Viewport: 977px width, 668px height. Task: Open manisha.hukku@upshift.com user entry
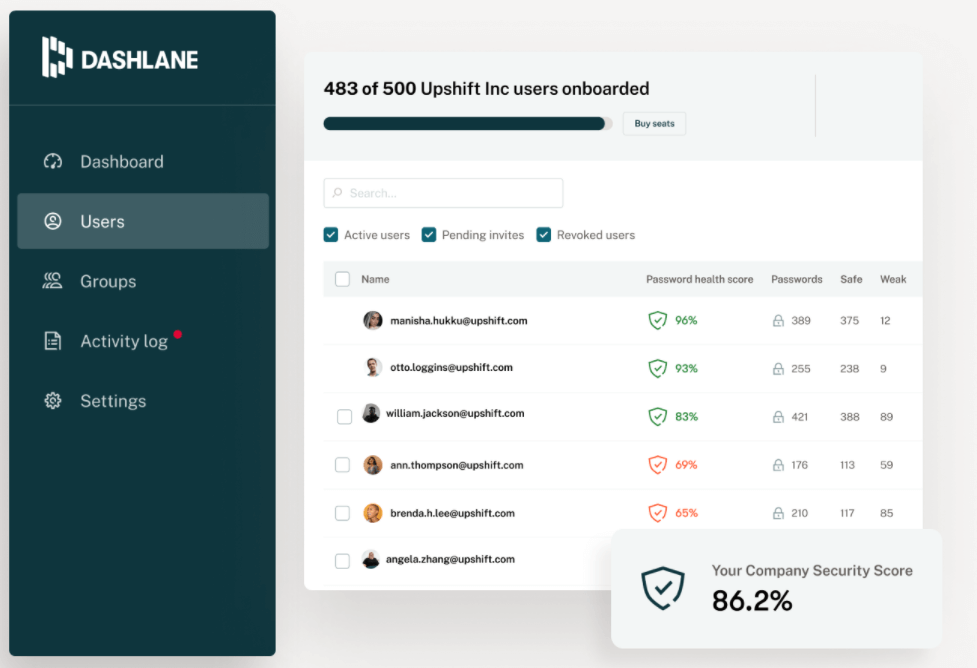(x=458, y=321)
